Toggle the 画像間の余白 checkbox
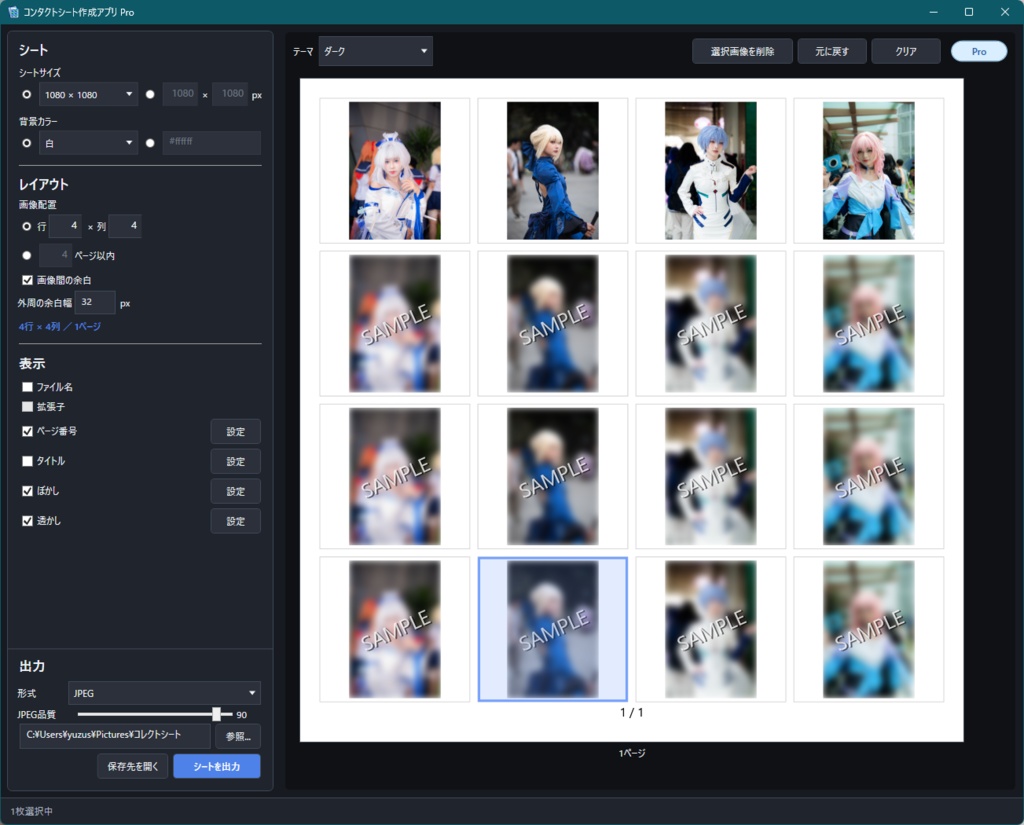The image size is (1024, 825). tap(27, 280)
